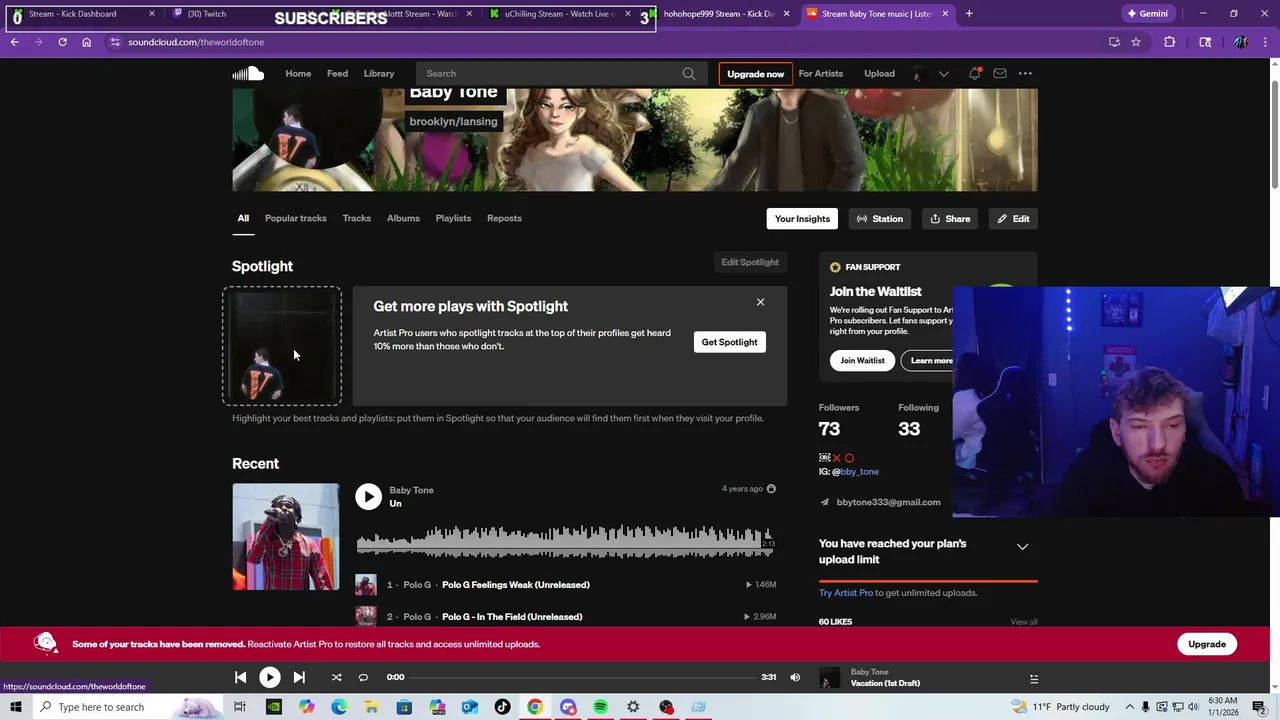Click the Upgrade now button
This screenshot has width=1280, height=720.
click(x=755, y=74)
